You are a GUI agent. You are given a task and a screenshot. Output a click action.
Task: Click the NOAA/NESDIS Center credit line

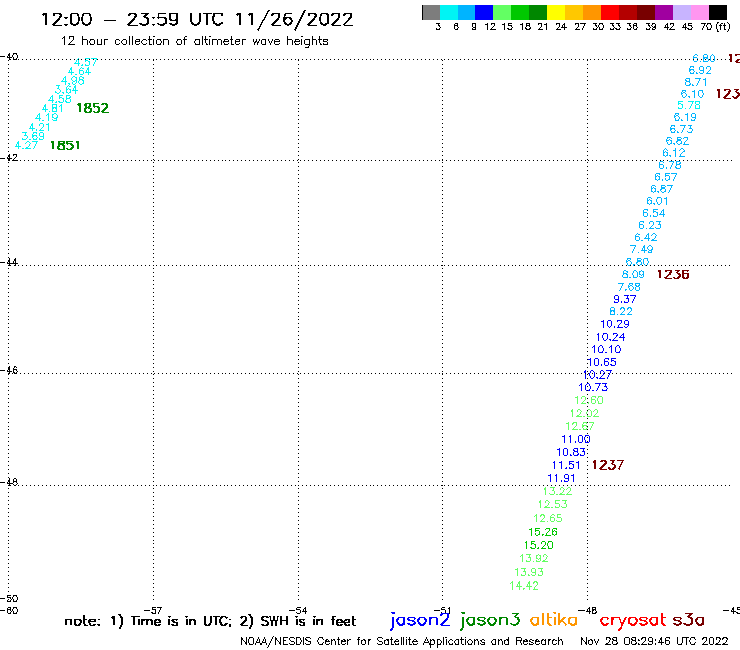tap(402, 641)
